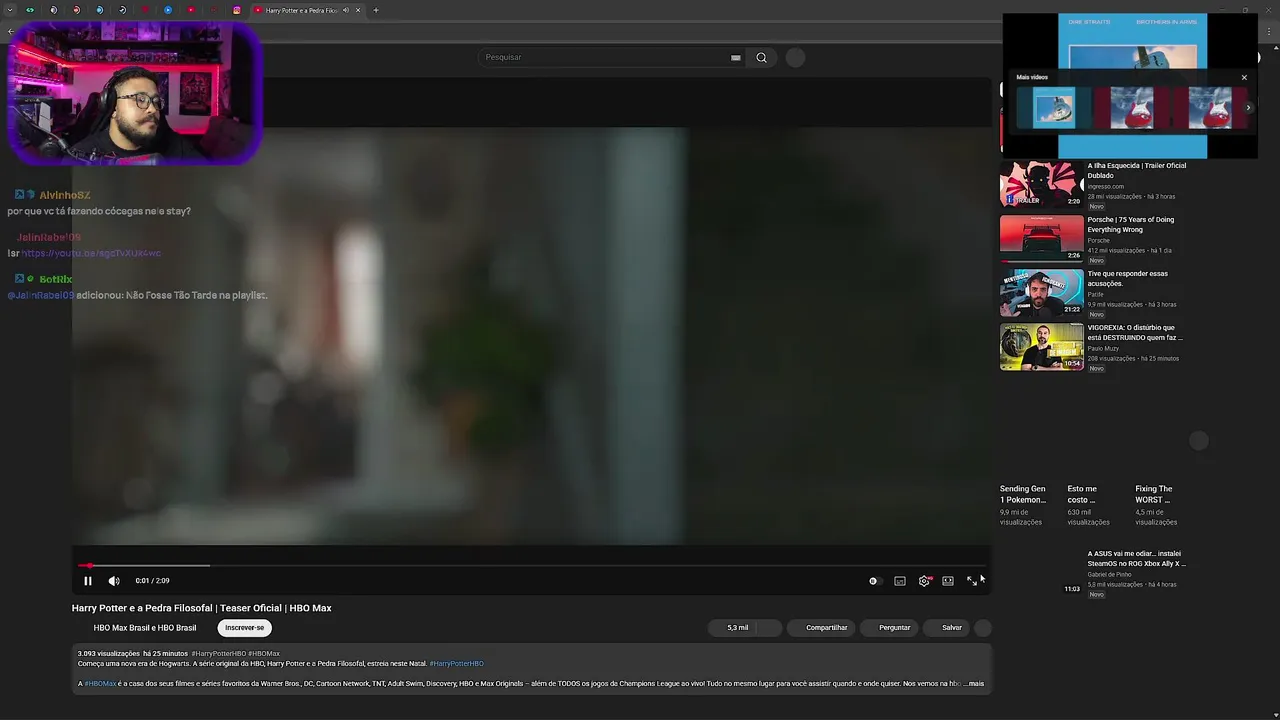Advance Mais vídeos carousel with right arrow
This screenshot has width=1280, height=720.
coord(1248,107)
